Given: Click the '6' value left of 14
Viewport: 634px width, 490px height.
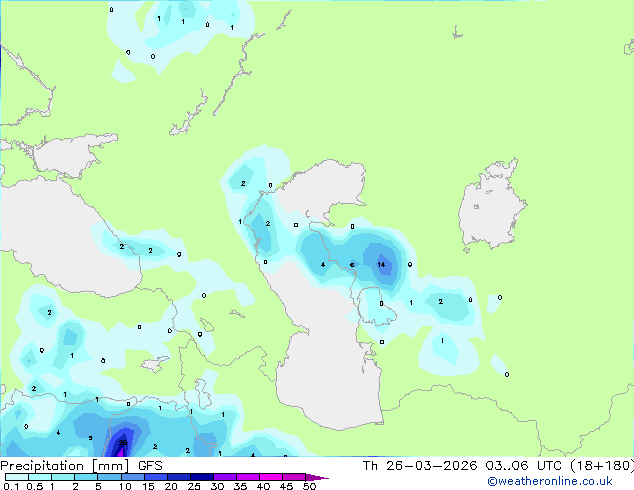Looking at the screenshot, I should [352, 265].
